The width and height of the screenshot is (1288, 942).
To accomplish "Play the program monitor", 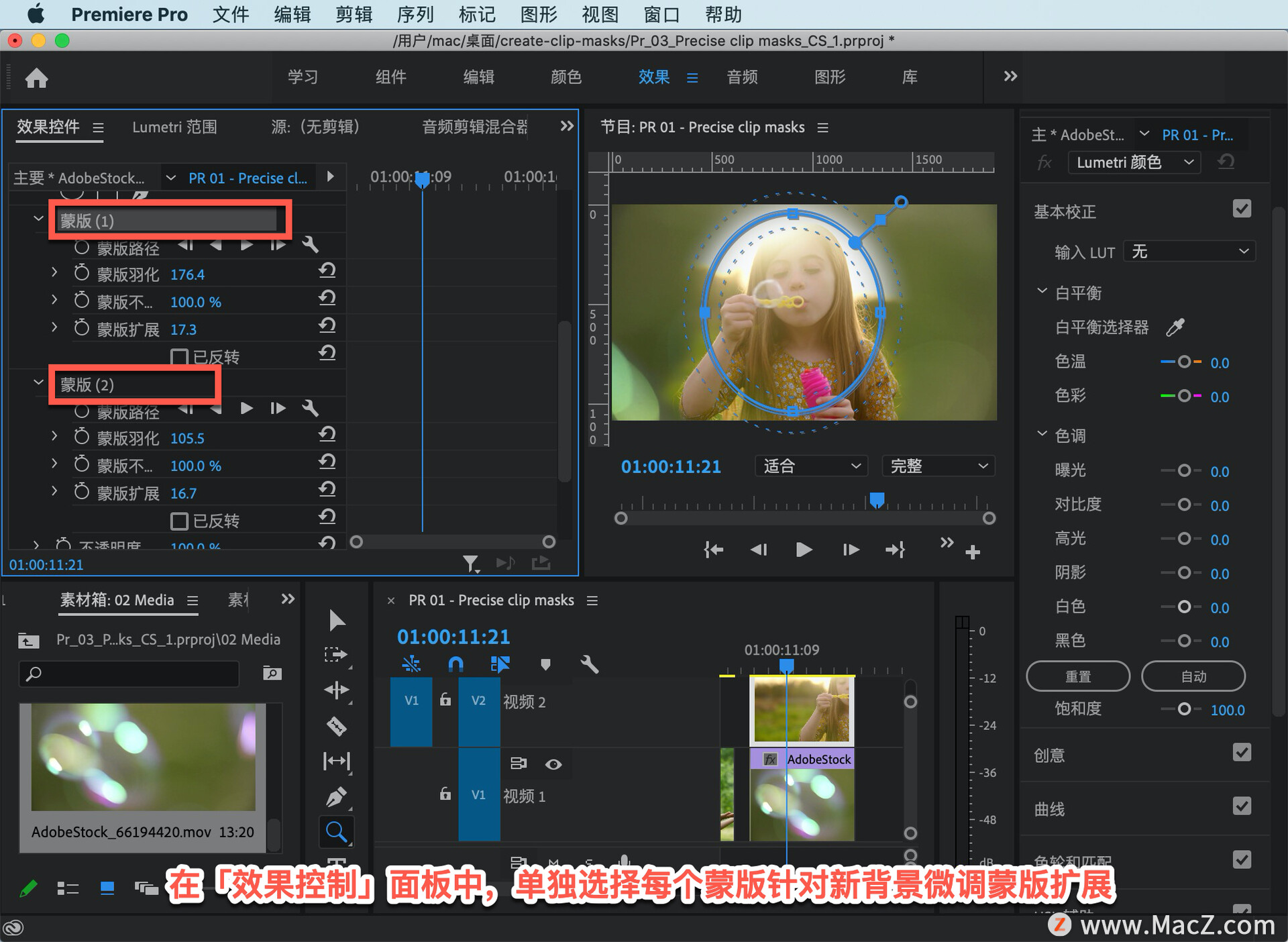I will (804, 549).
